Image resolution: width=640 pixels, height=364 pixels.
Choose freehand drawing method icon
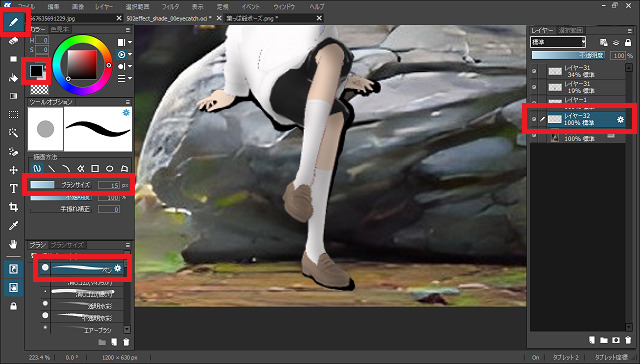pyautogui.click(x=37, y=168)
